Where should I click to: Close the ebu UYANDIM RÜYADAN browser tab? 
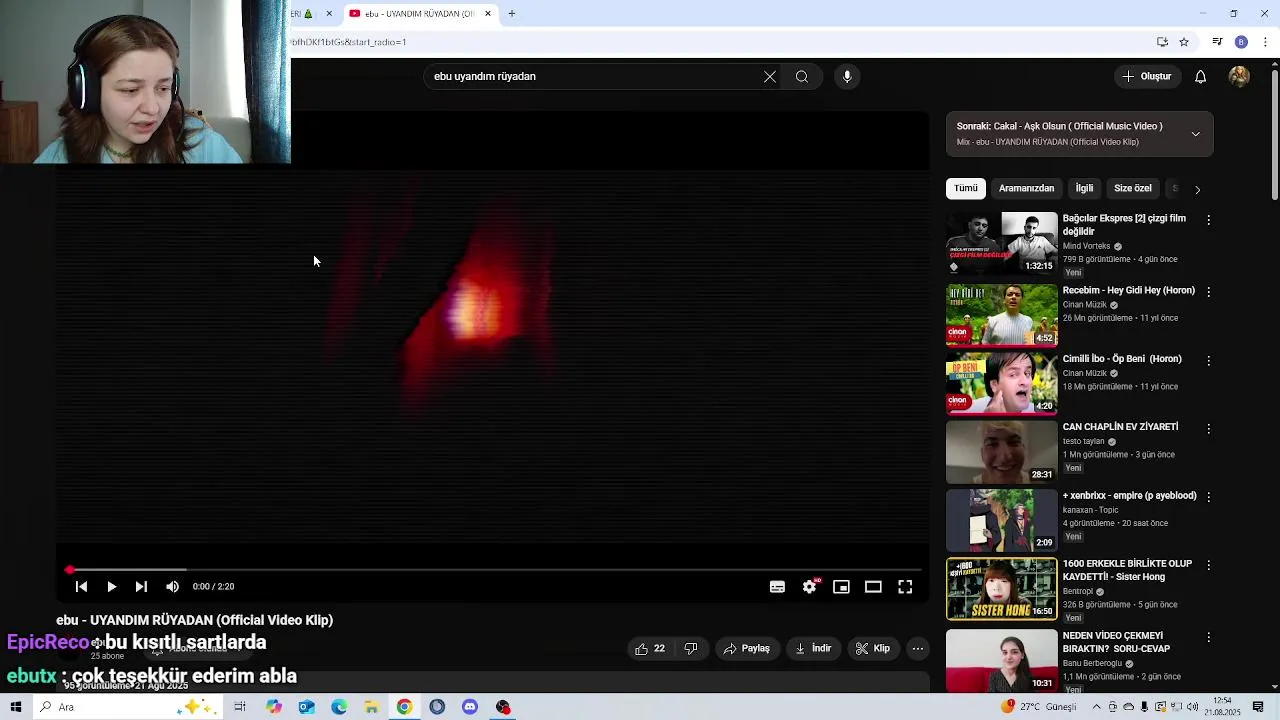488,14
